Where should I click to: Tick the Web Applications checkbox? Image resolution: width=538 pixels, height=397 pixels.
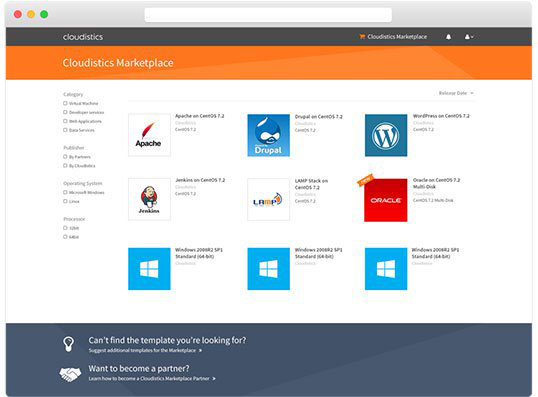(65, 121)
